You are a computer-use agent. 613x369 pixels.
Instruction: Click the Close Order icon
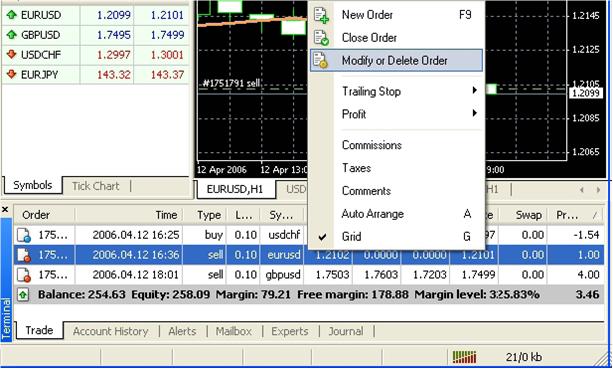point(321,38)
